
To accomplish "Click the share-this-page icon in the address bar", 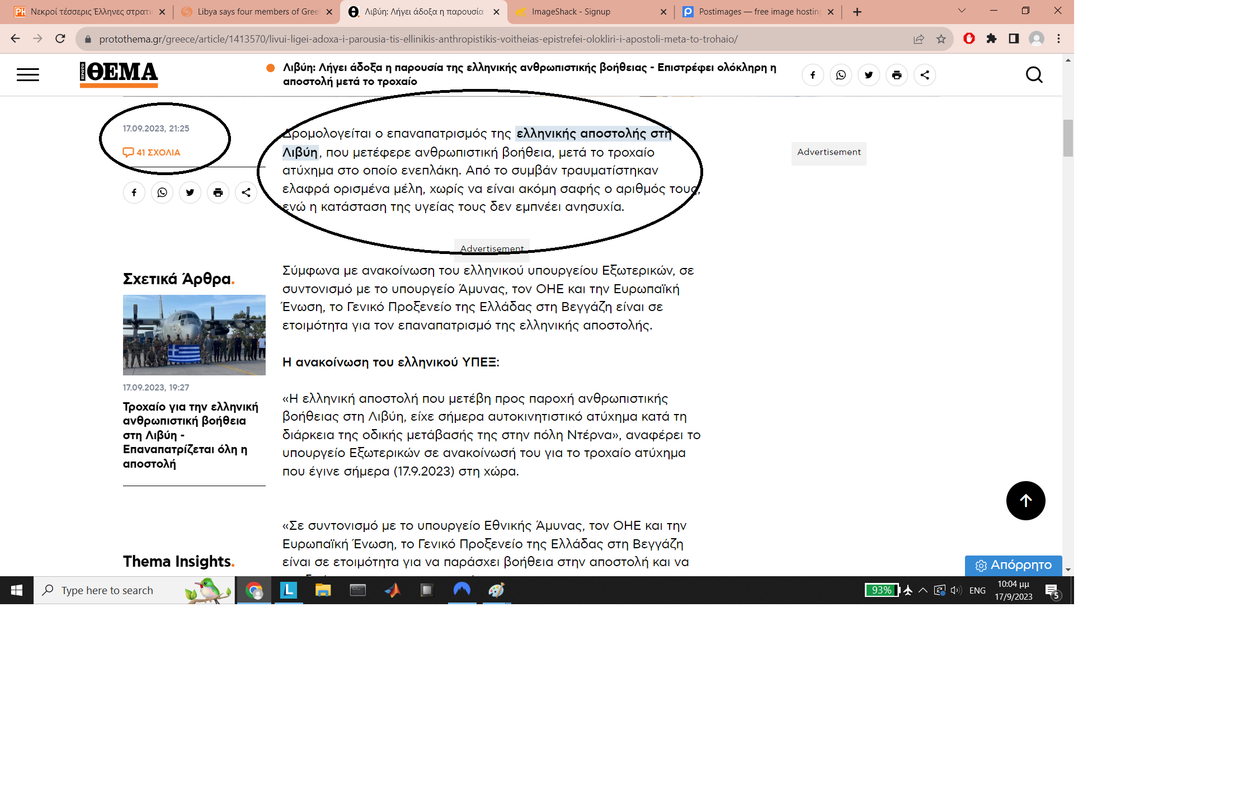I will point(918,39).
